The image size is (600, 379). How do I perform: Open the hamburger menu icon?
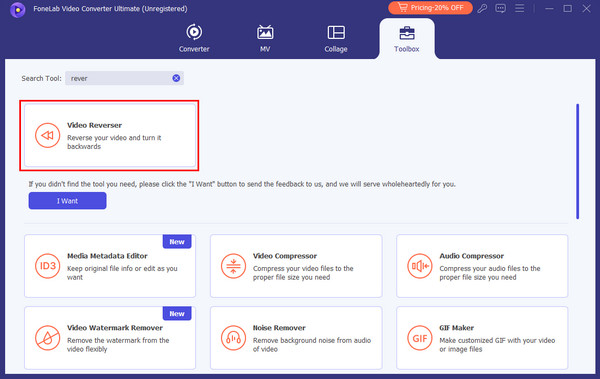point(519,8)
